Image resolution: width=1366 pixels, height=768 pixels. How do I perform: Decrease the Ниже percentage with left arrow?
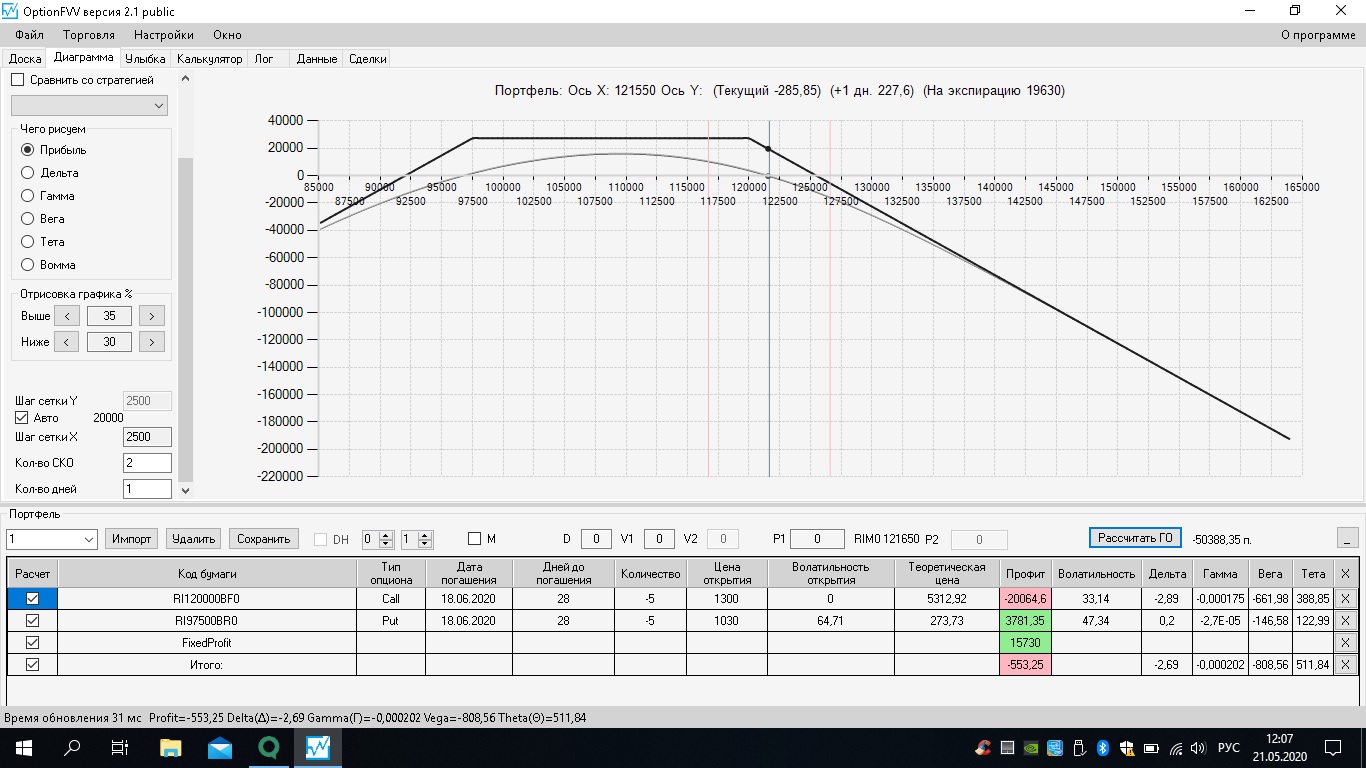[66, 342]
